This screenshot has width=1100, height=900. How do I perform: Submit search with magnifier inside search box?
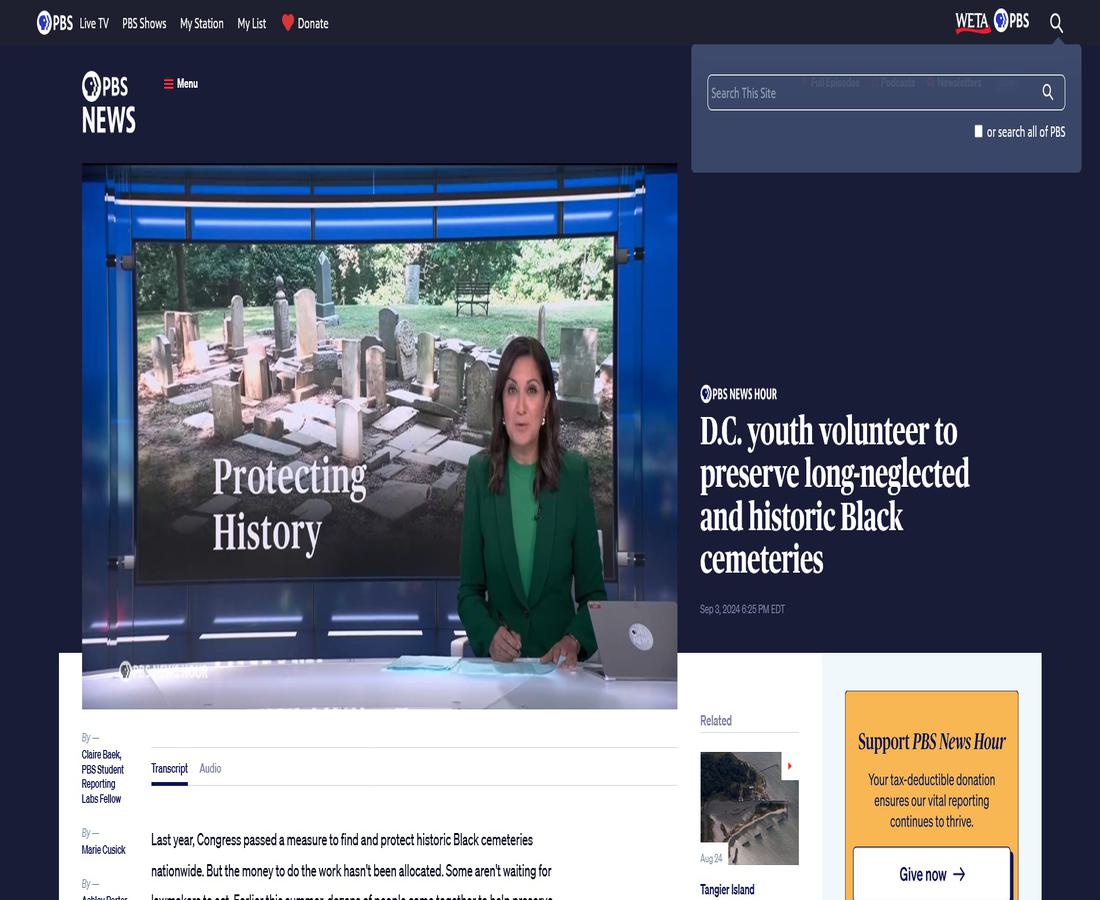pos(1048,92)
